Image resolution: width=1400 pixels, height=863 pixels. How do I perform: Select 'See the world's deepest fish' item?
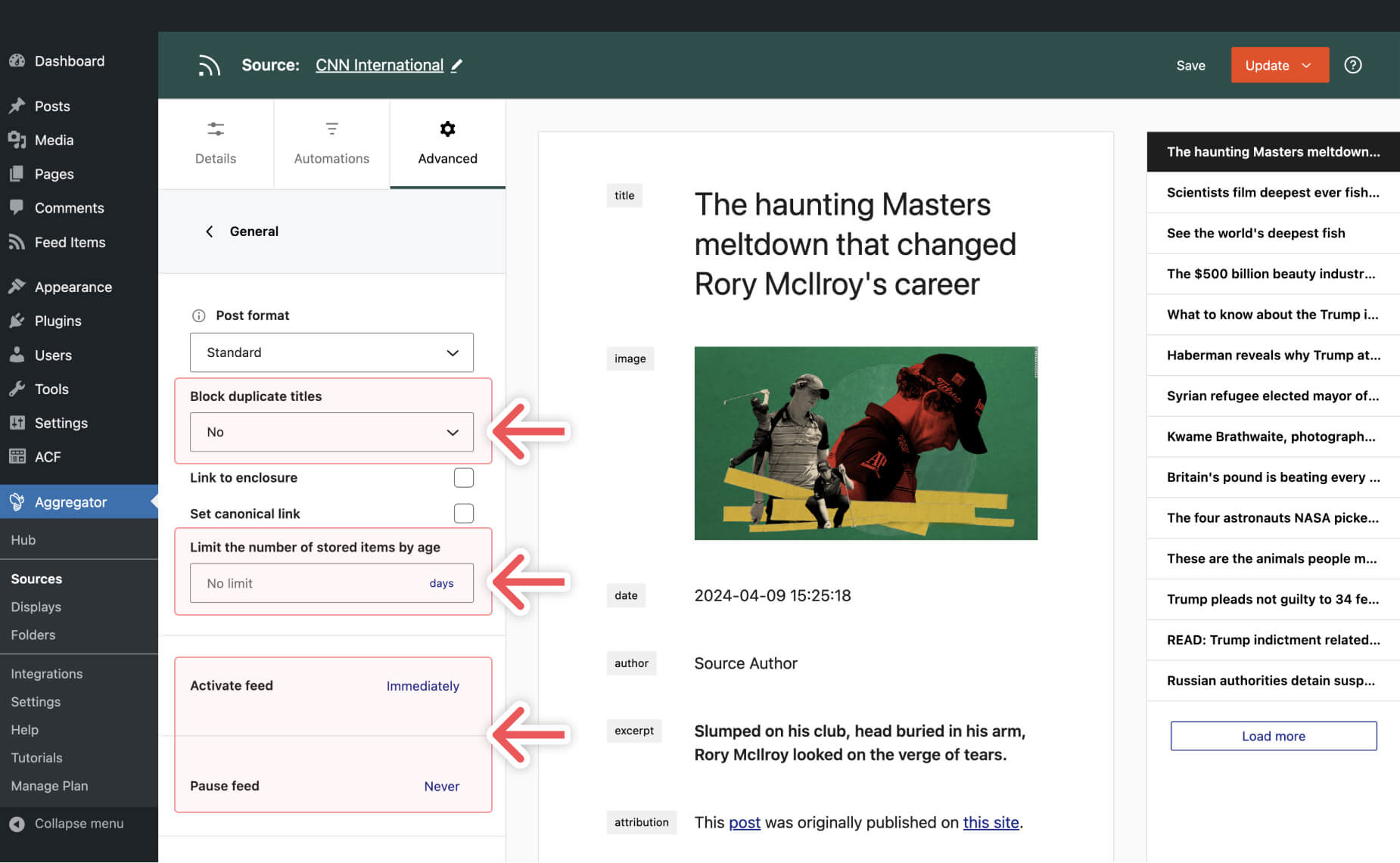click(x=1274, y=233)
